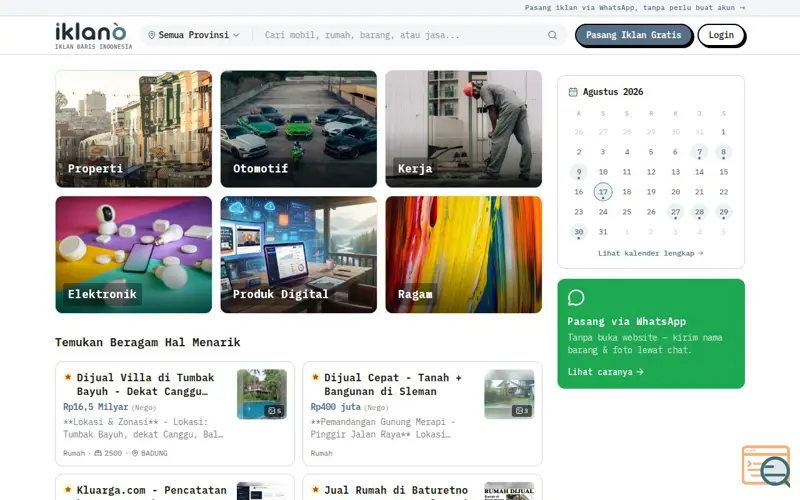
Task: Click the Villa listing pool thumbnail
Action: click(262, 394)
